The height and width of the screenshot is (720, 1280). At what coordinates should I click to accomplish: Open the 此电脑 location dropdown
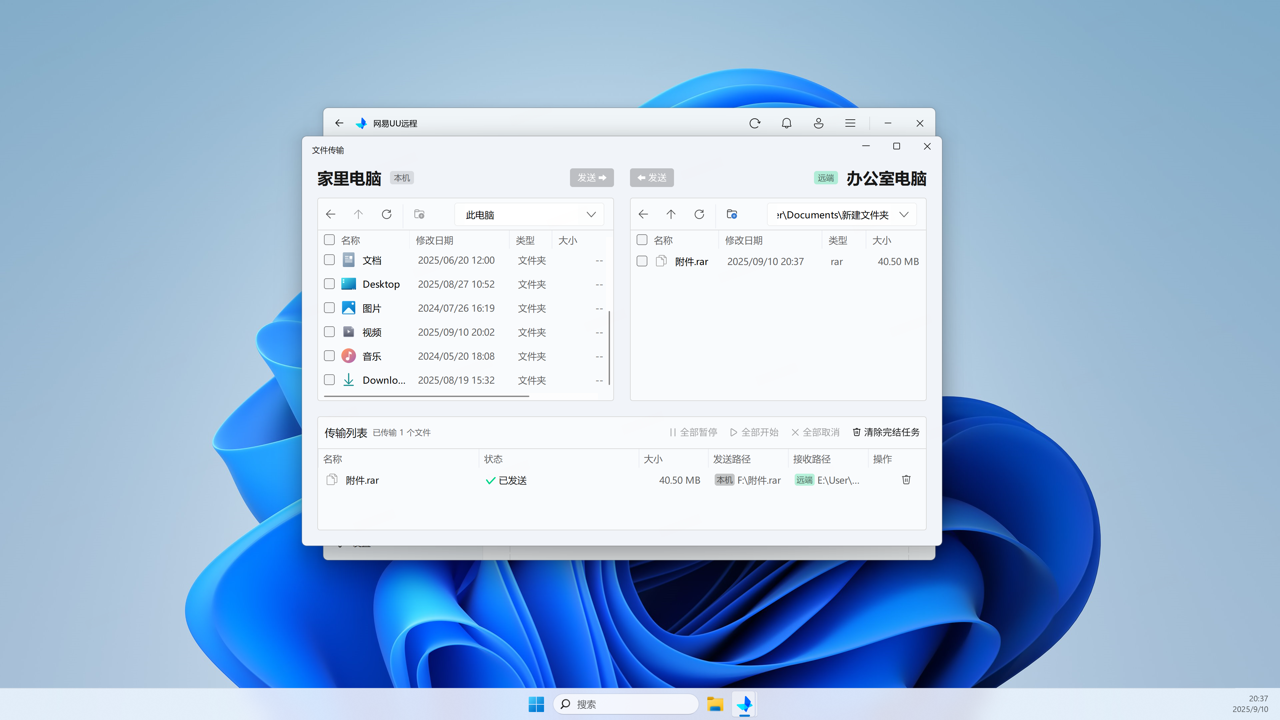530,213
